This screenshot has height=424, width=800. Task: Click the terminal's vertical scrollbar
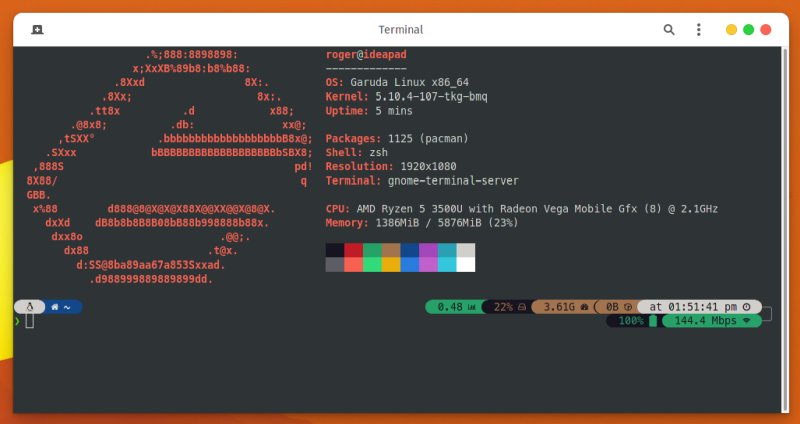click(x=785, y=230)
